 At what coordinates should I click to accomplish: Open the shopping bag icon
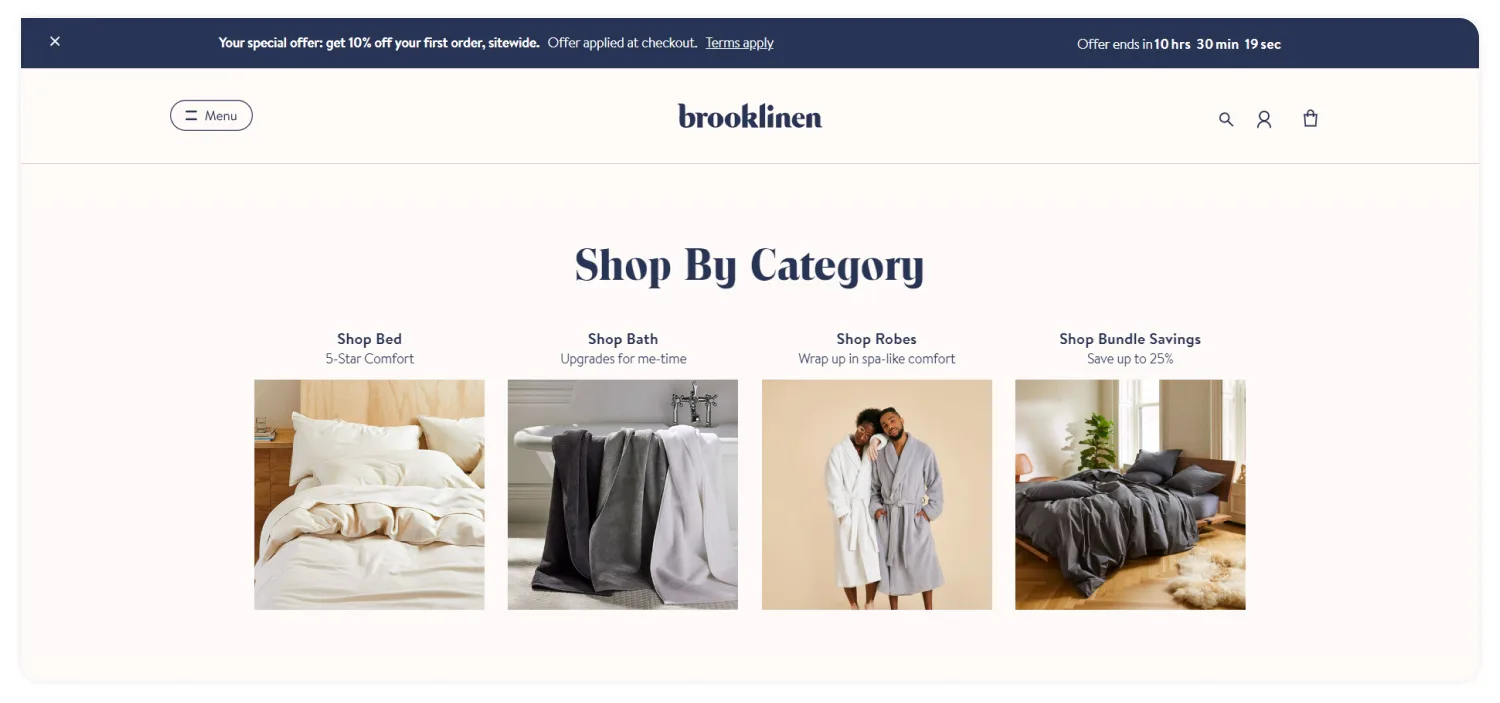[1310, 118]
